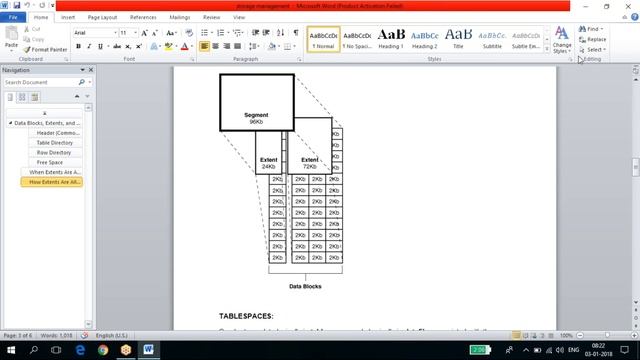The height and width of the screenshot is (360, 640).
Task: Open the Replace dialog
Action: (593, 39)
